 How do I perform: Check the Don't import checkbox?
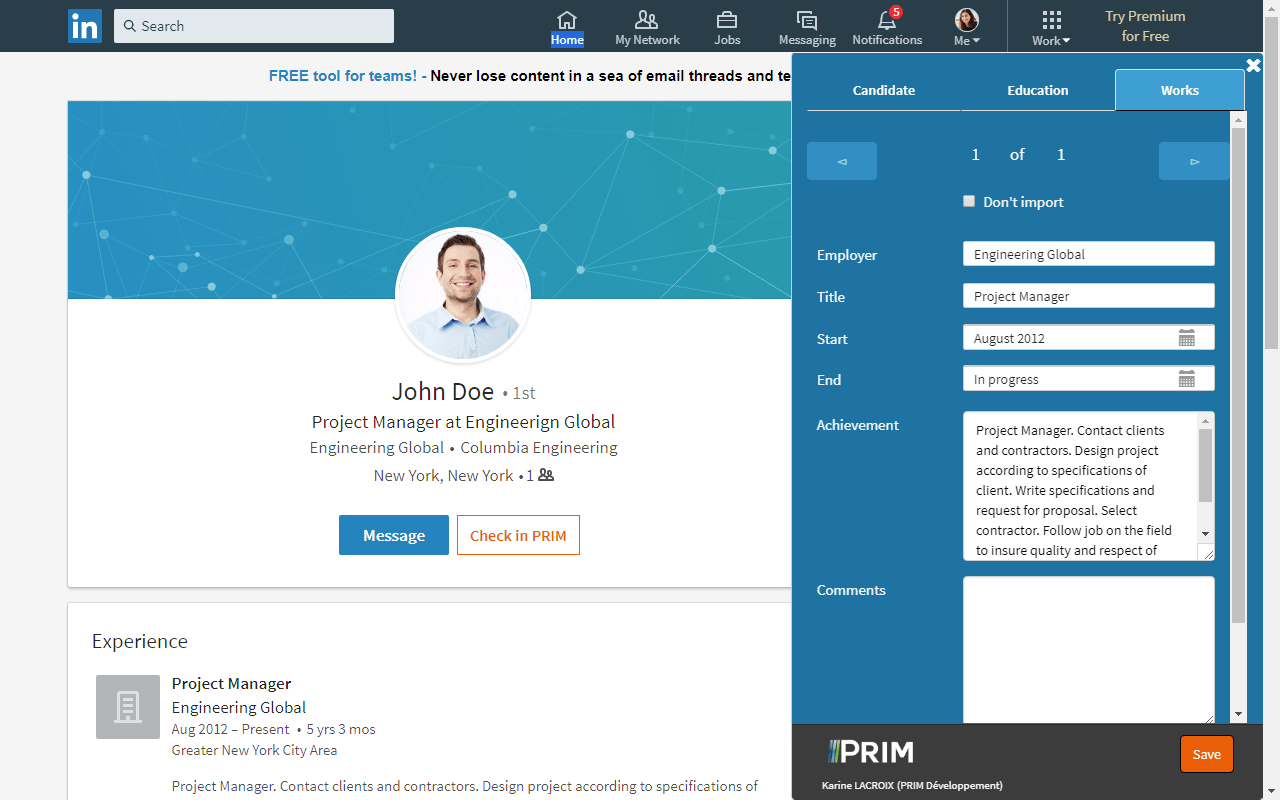point(969,201)
